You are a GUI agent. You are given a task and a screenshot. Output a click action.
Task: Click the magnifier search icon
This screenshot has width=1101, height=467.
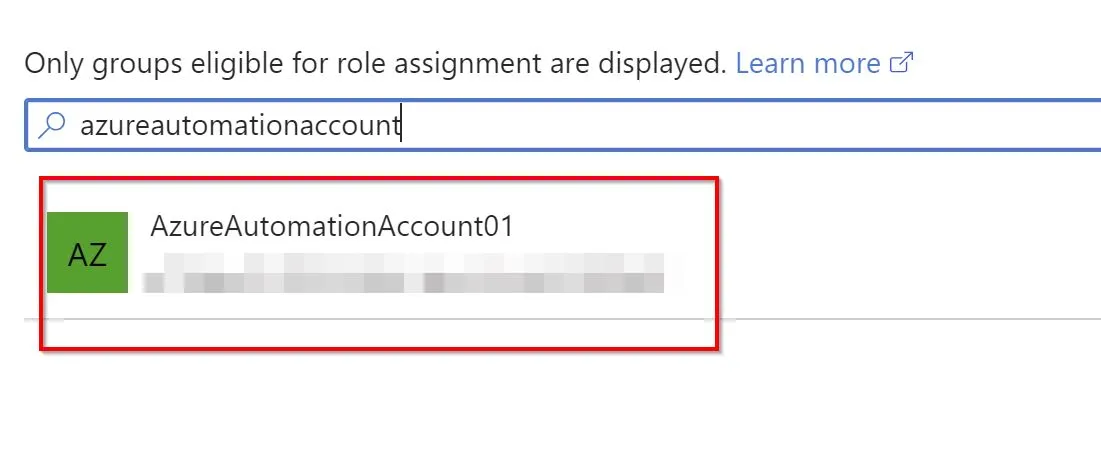tap(51, 125)
